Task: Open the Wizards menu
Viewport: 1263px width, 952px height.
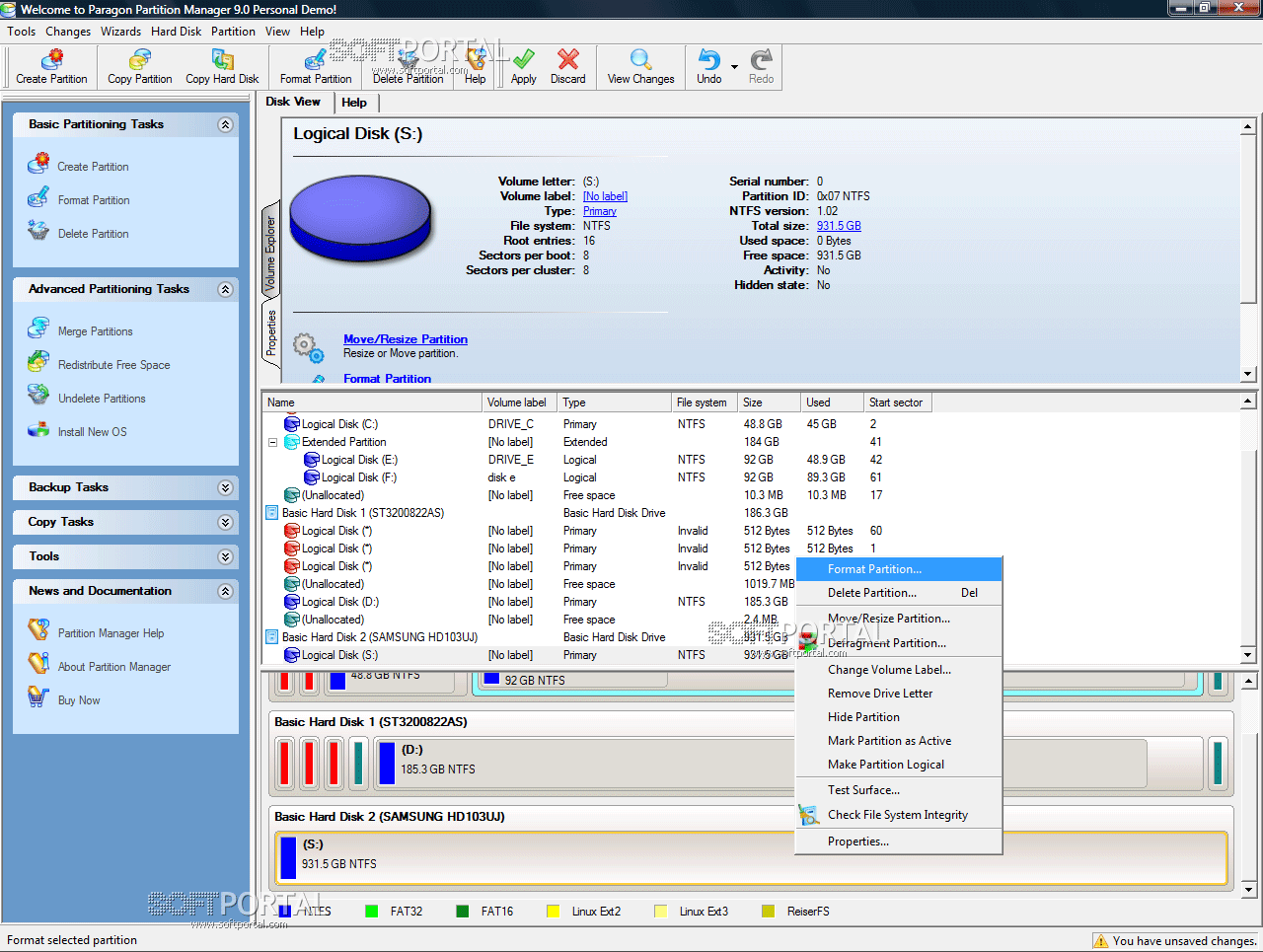Action: [x=121, y=32]
